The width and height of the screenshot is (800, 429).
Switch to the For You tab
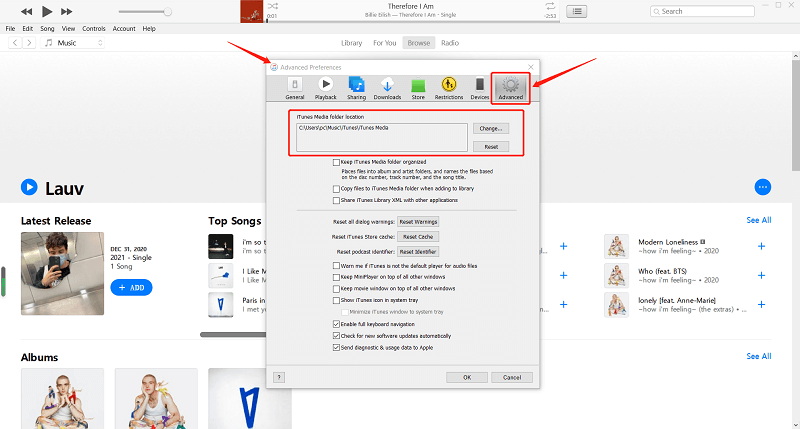[385, 43]
